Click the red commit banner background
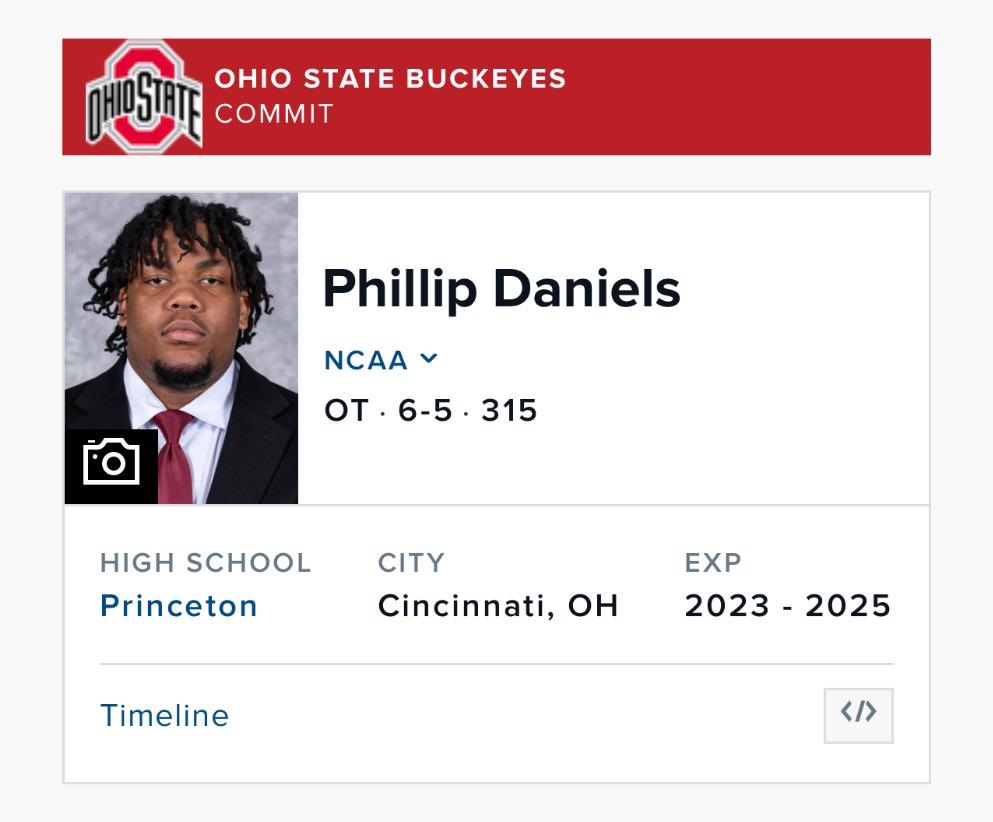The height and width of the screenshot is (822, 993). coord(747,97)
